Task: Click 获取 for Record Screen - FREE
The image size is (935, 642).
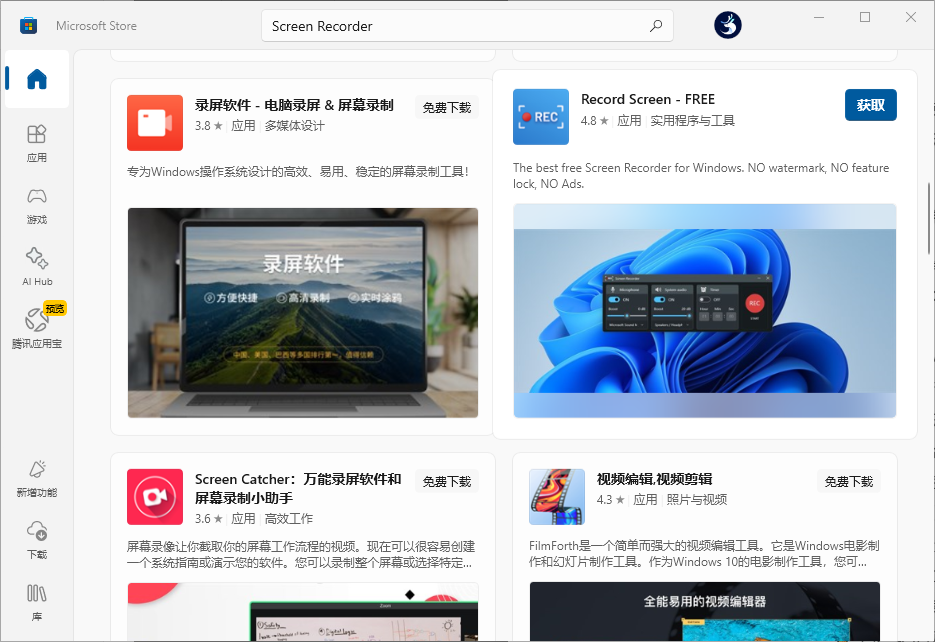Action: point(870,104)
